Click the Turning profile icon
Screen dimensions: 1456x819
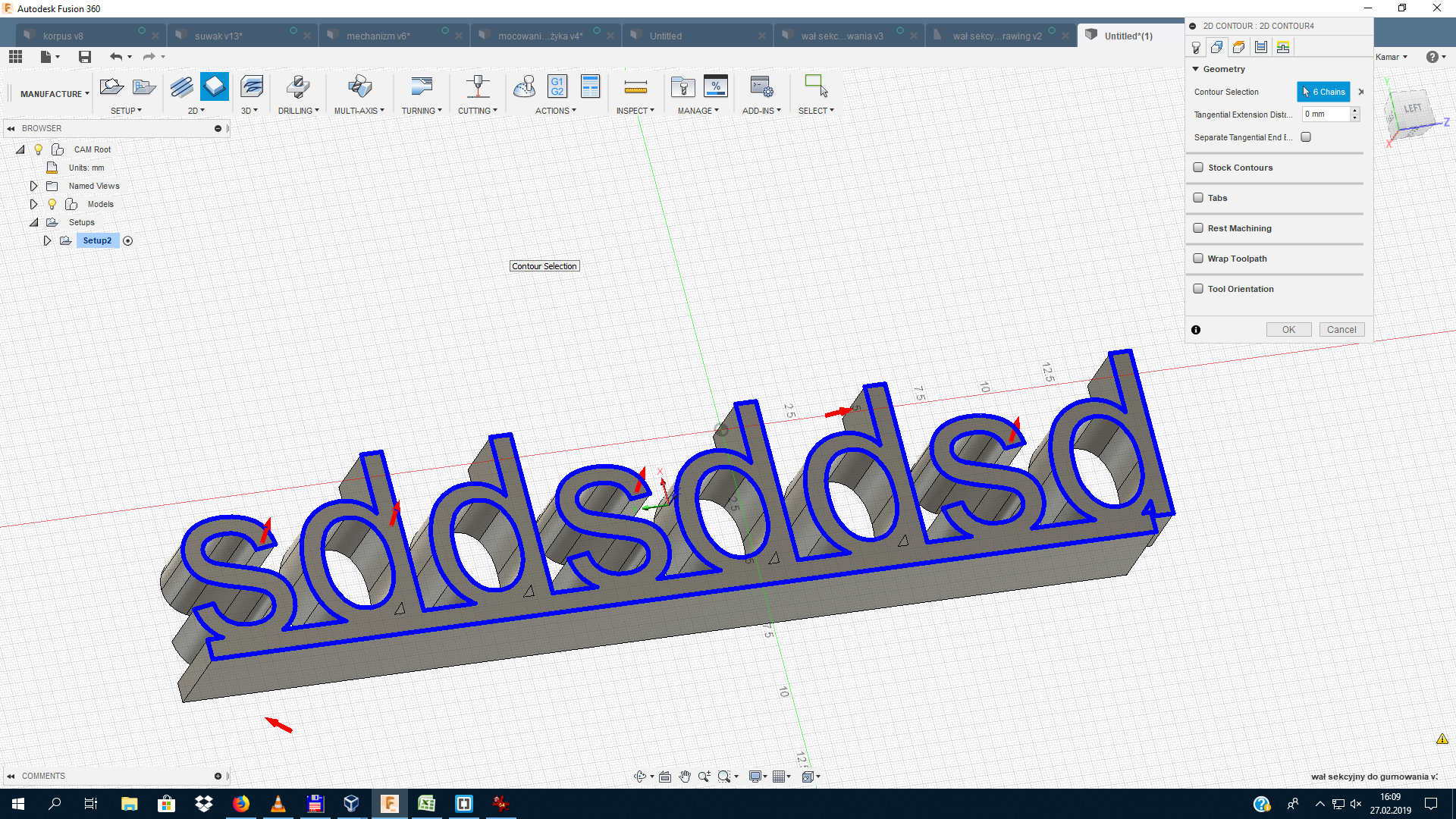tap(422, 86)
